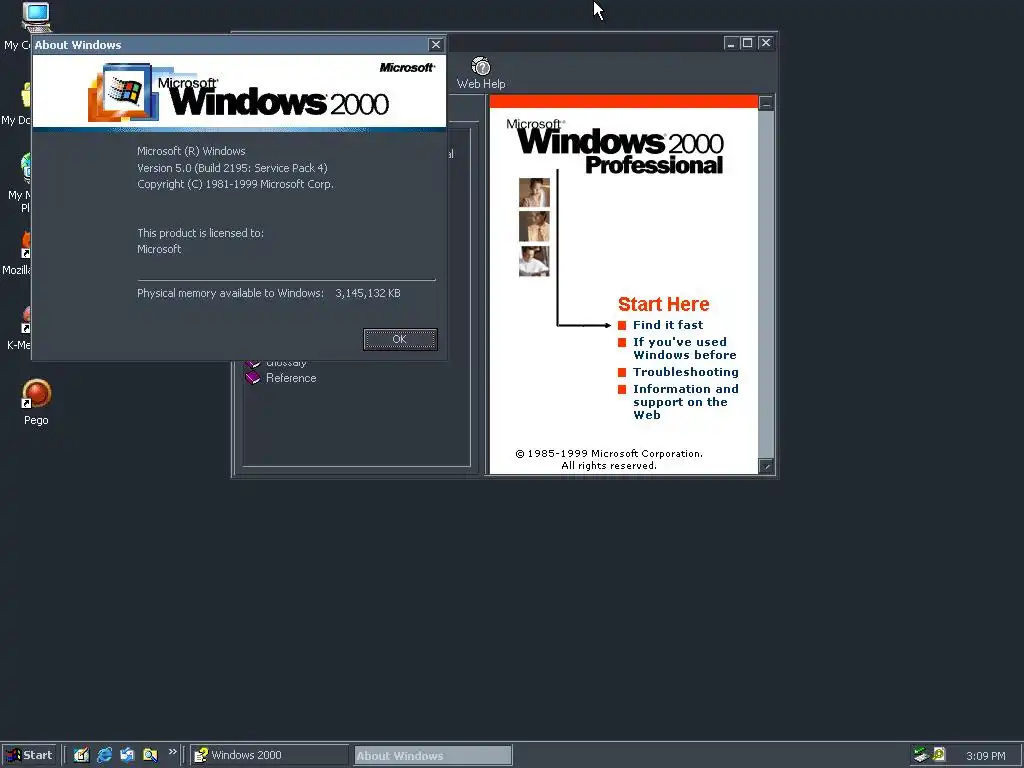Click the help page scroll-up arrow
Image resolution: width=1024 pixels, height=768 pixels.
[766, 103]
